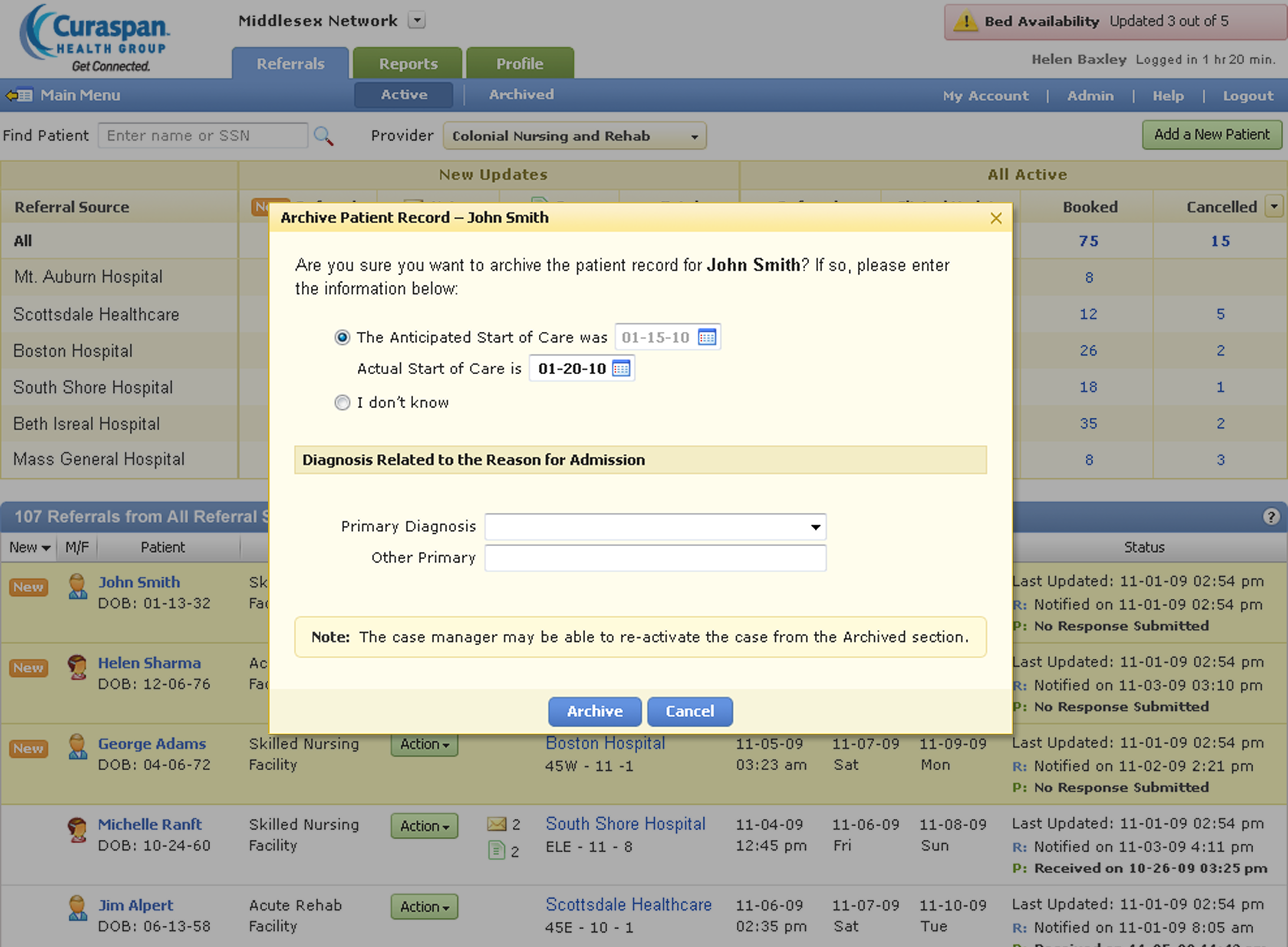Close the Archive Patient Record dialog

pos(996,218)
